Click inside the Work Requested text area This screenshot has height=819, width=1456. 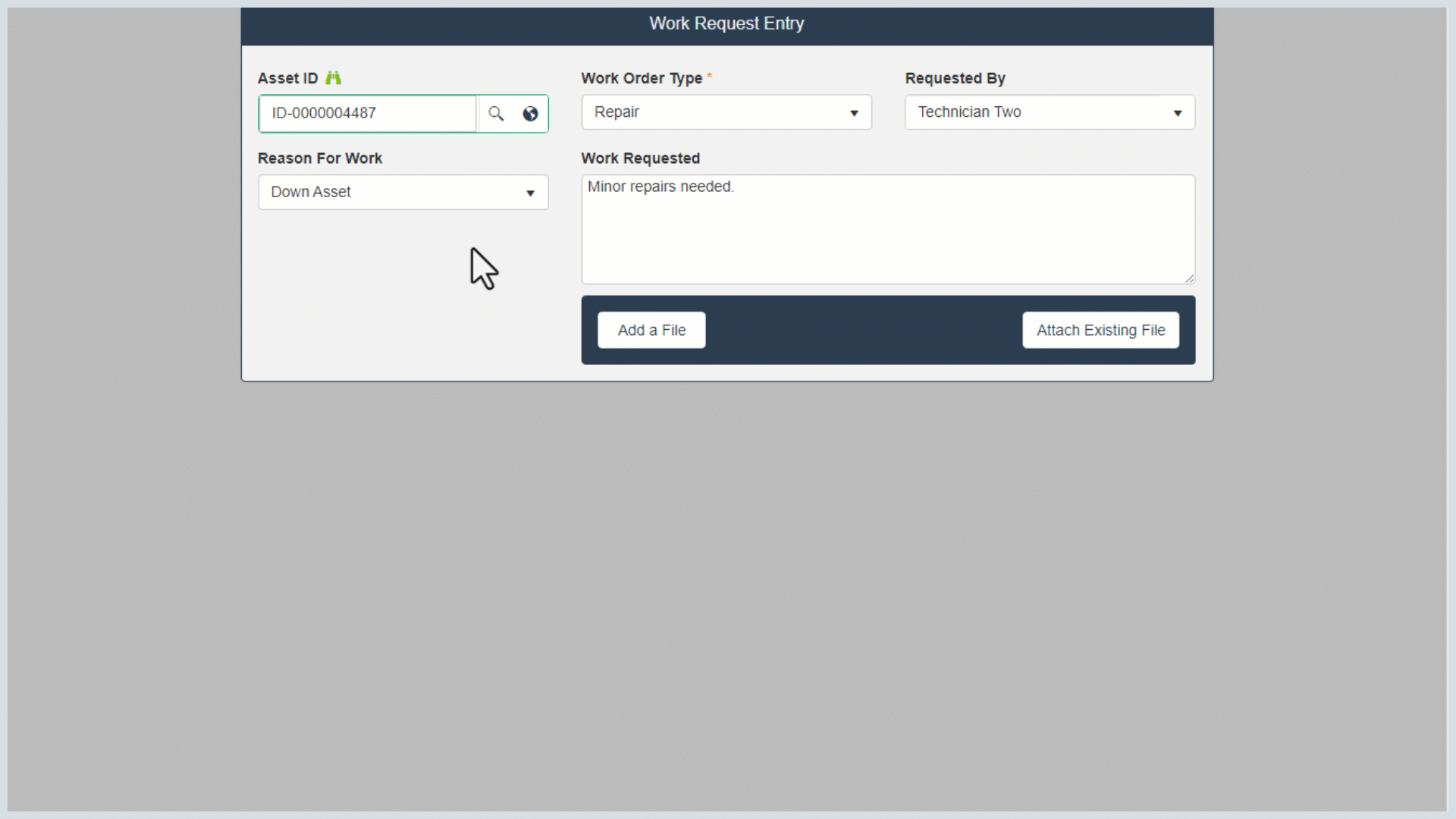tap(887, 230)
